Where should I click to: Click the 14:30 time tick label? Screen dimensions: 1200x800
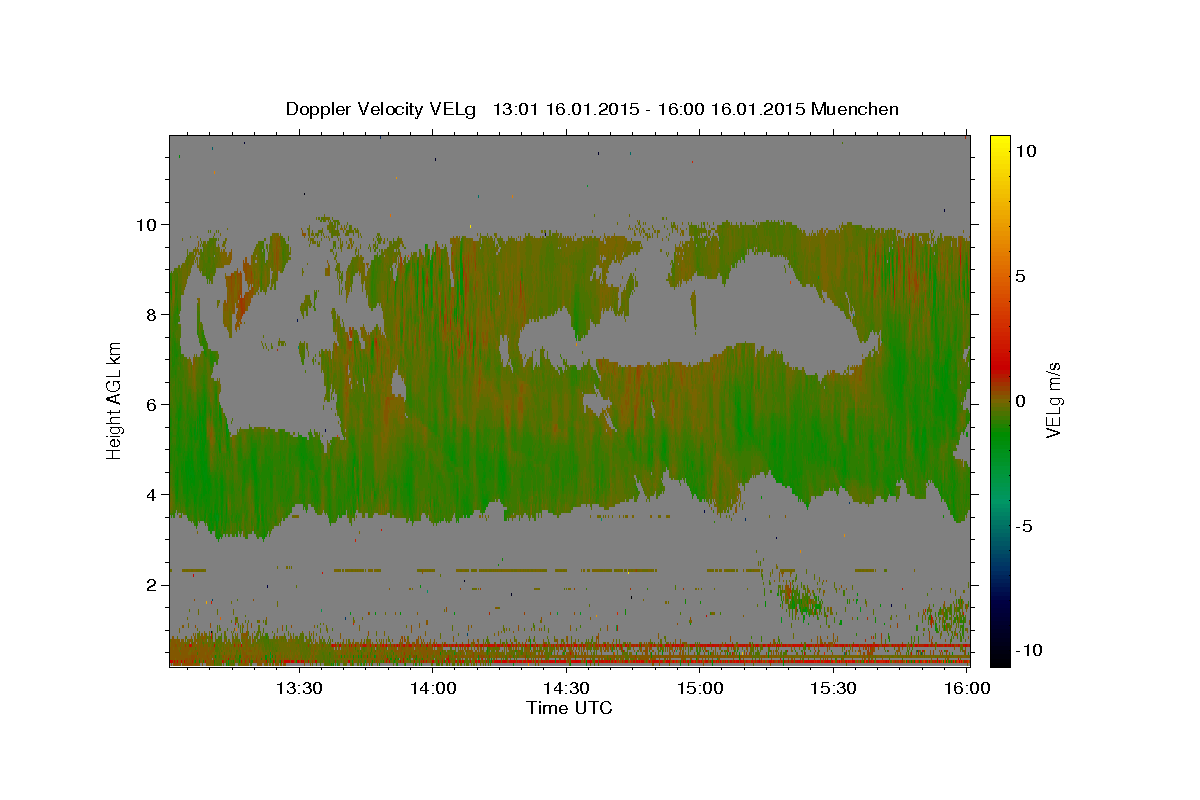566,688
